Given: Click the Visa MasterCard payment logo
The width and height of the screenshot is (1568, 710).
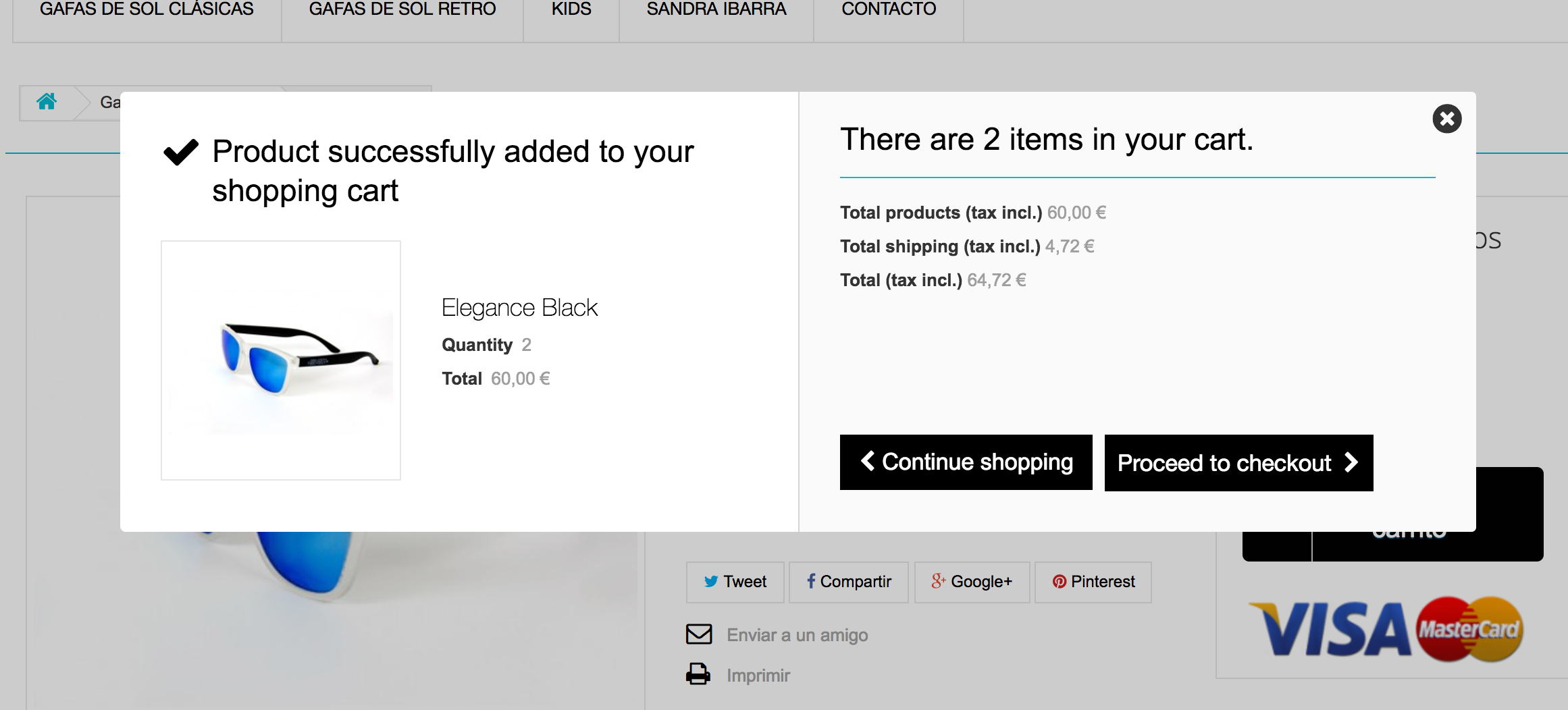Looking at the screenshot, I should (x=1385, y=629).
